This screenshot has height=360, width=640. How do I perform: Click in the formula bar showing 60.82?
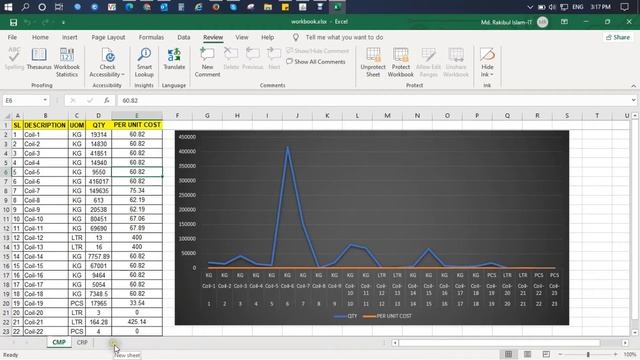tap(373, 100)
